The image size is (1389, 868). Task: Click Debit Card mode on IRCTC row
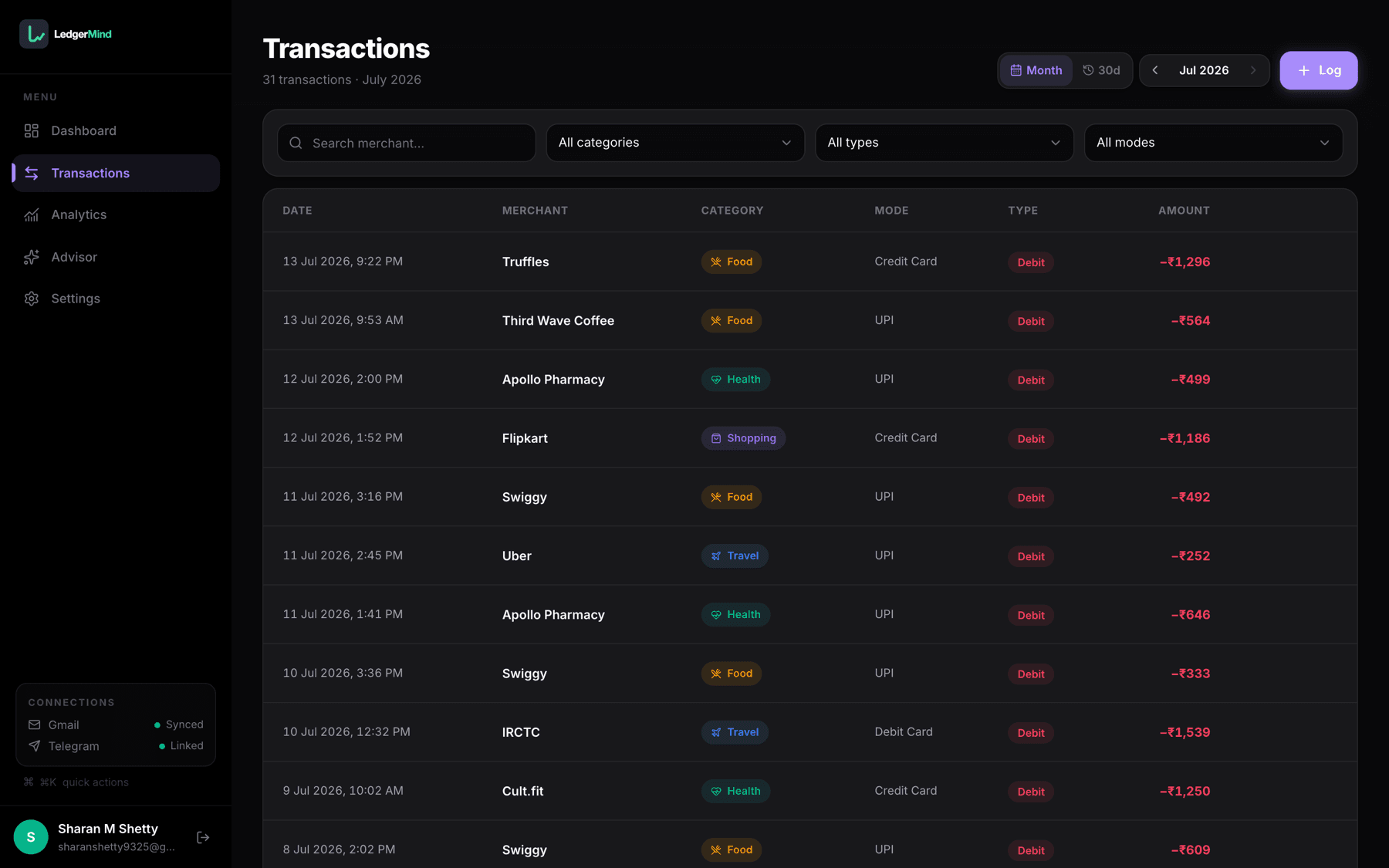click(x=903, y=731)
